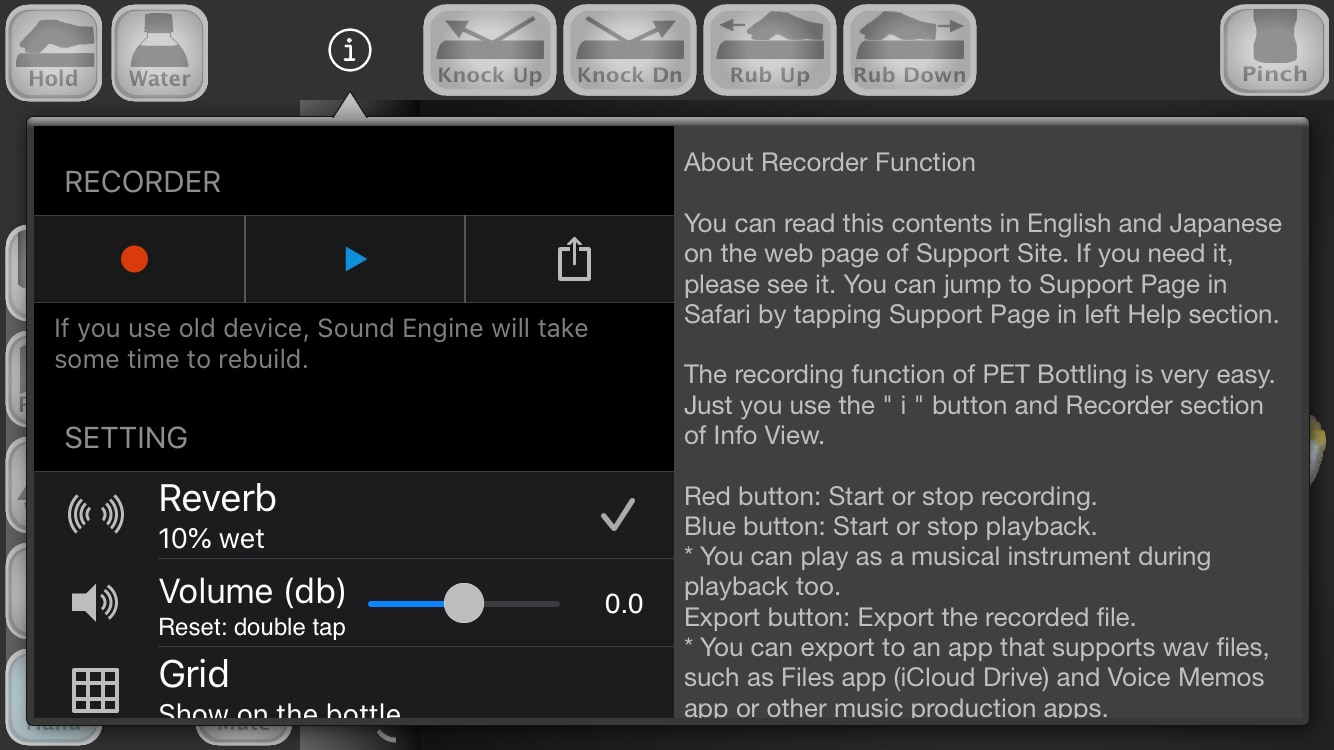Click the Reverb sound wave icon
Viewport: 1334px width, 750px height.
point(95,515)
